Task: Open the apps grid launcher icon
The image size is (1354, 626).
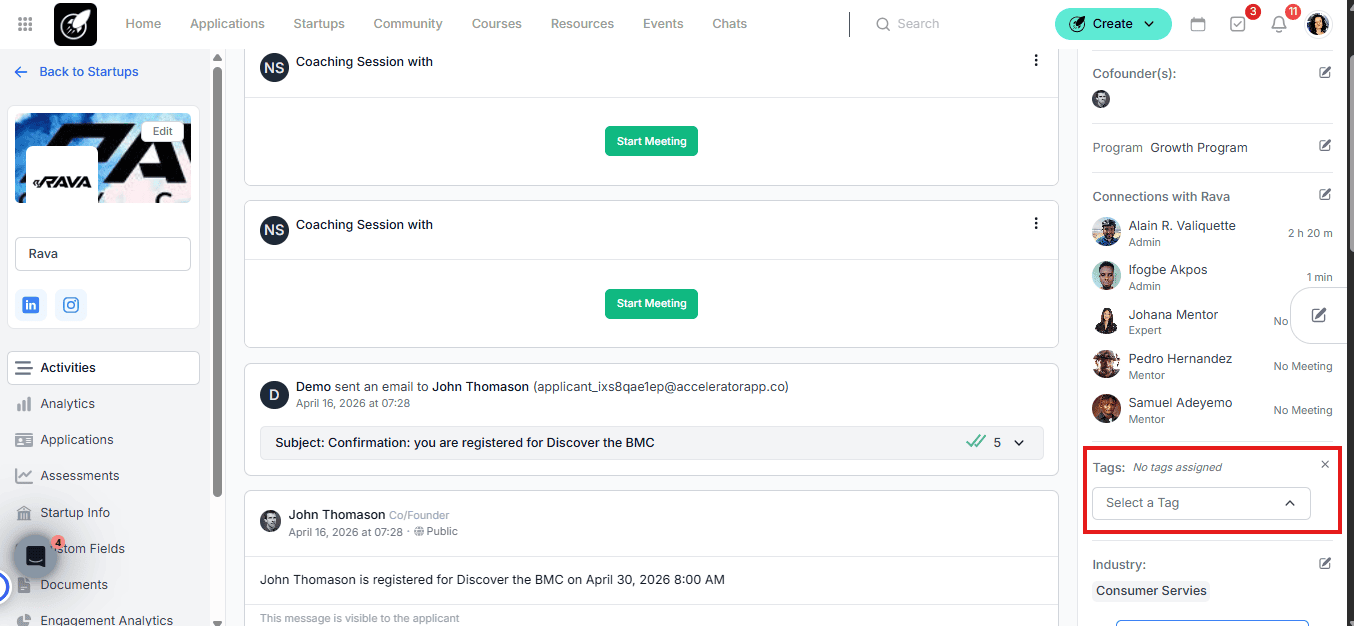Action: [25, 24]
